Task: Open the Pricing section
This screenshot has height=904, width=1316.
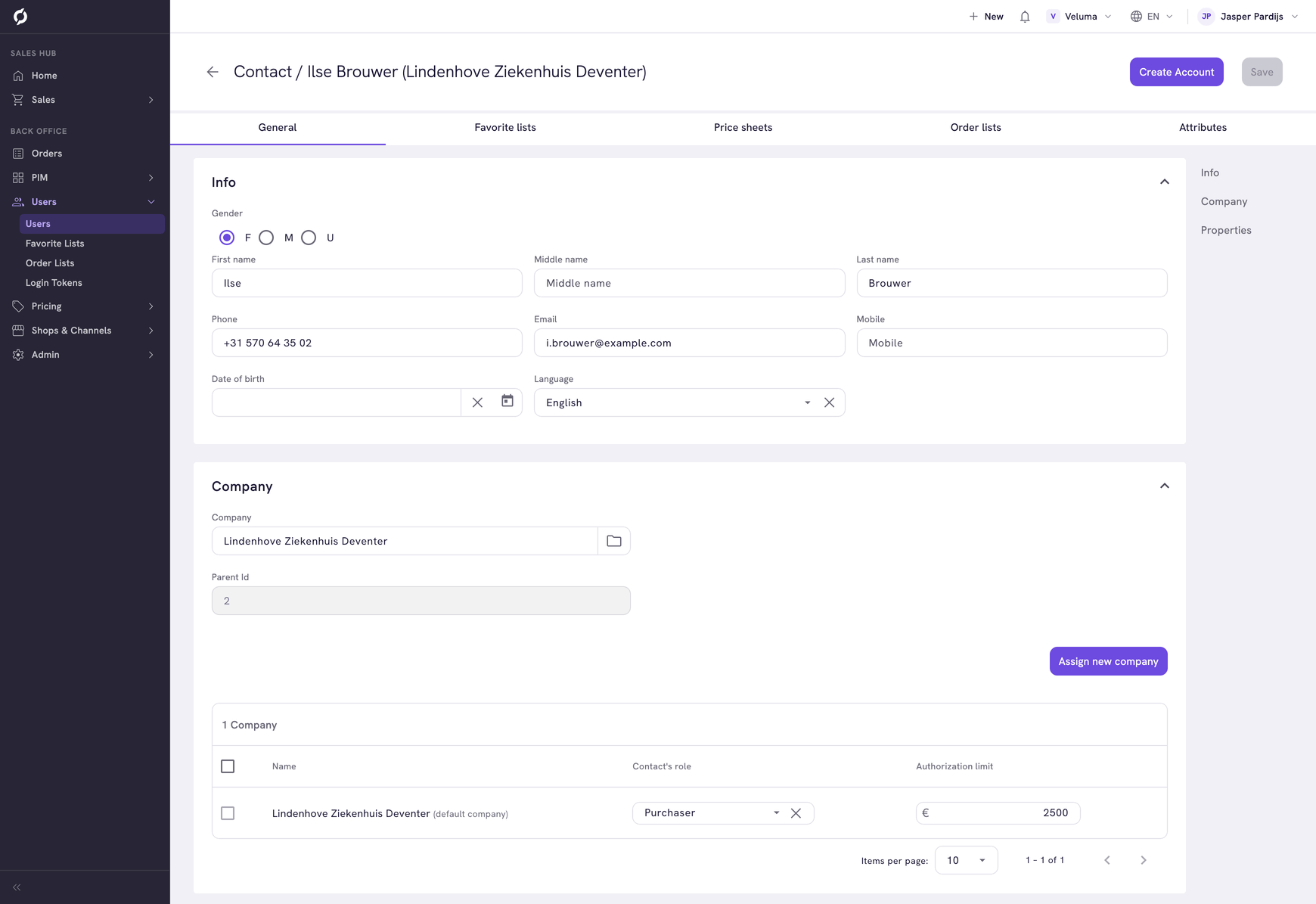Action: [46, 306]
